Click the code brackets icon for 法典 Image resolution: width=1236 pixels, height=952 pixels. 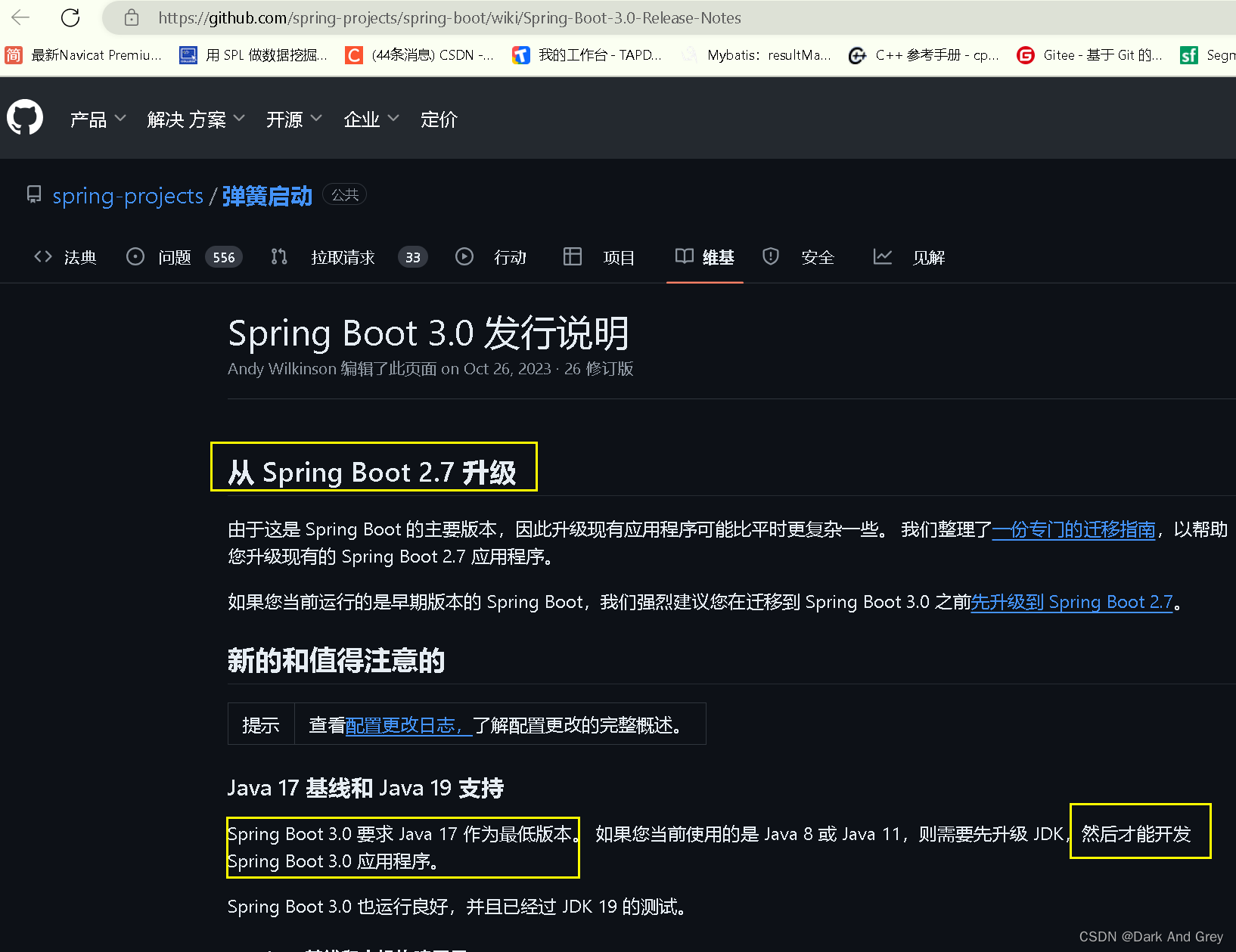tap(43, 256)
